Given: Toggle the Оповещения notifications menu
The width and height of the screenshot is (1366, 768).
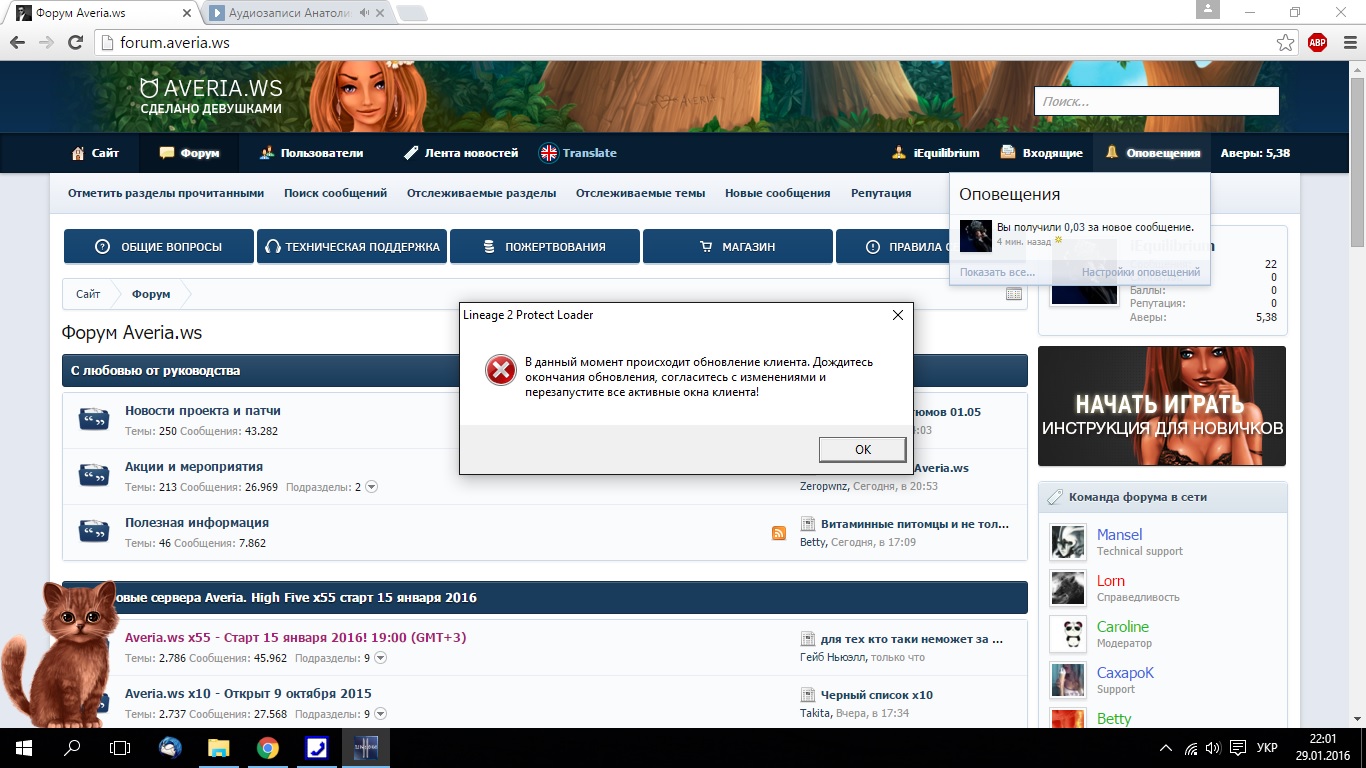Looking at the screenshot, I should point(1152,153).
